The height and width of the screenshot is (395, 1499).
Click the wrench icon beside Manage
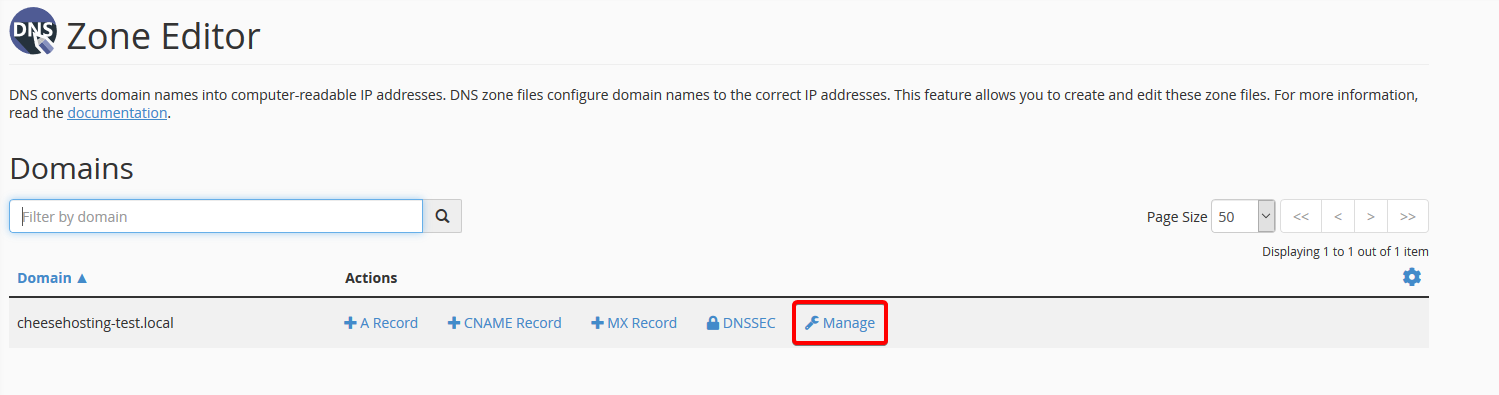coord(812,323)
